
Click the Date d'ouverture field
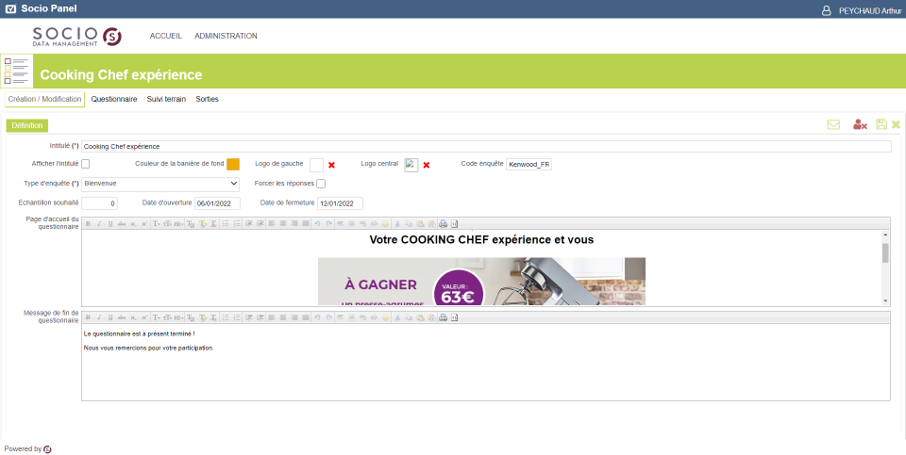click(217, 204)
